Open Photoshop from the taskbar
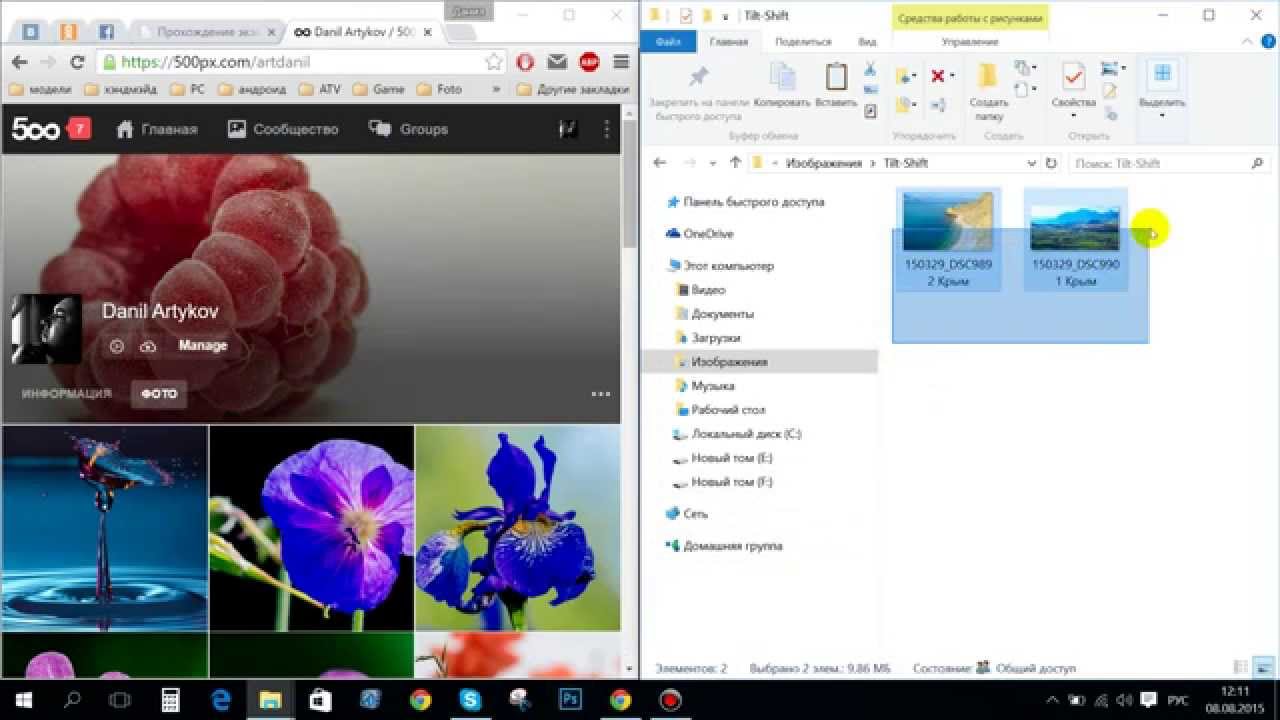Viewport: 1280px width, 720px height. [570, 700]
